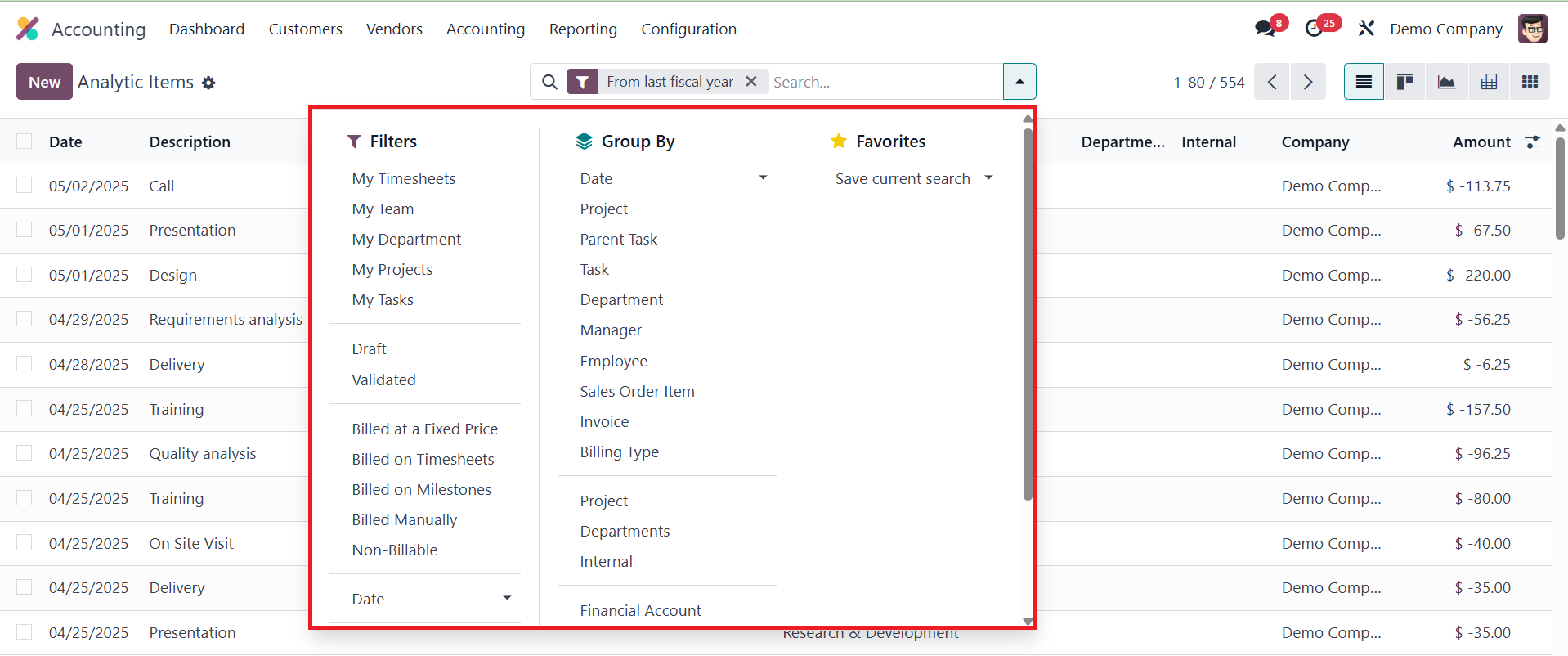Check the 04/28/2025 Delivery row checkbox

[x=25, y=364]
